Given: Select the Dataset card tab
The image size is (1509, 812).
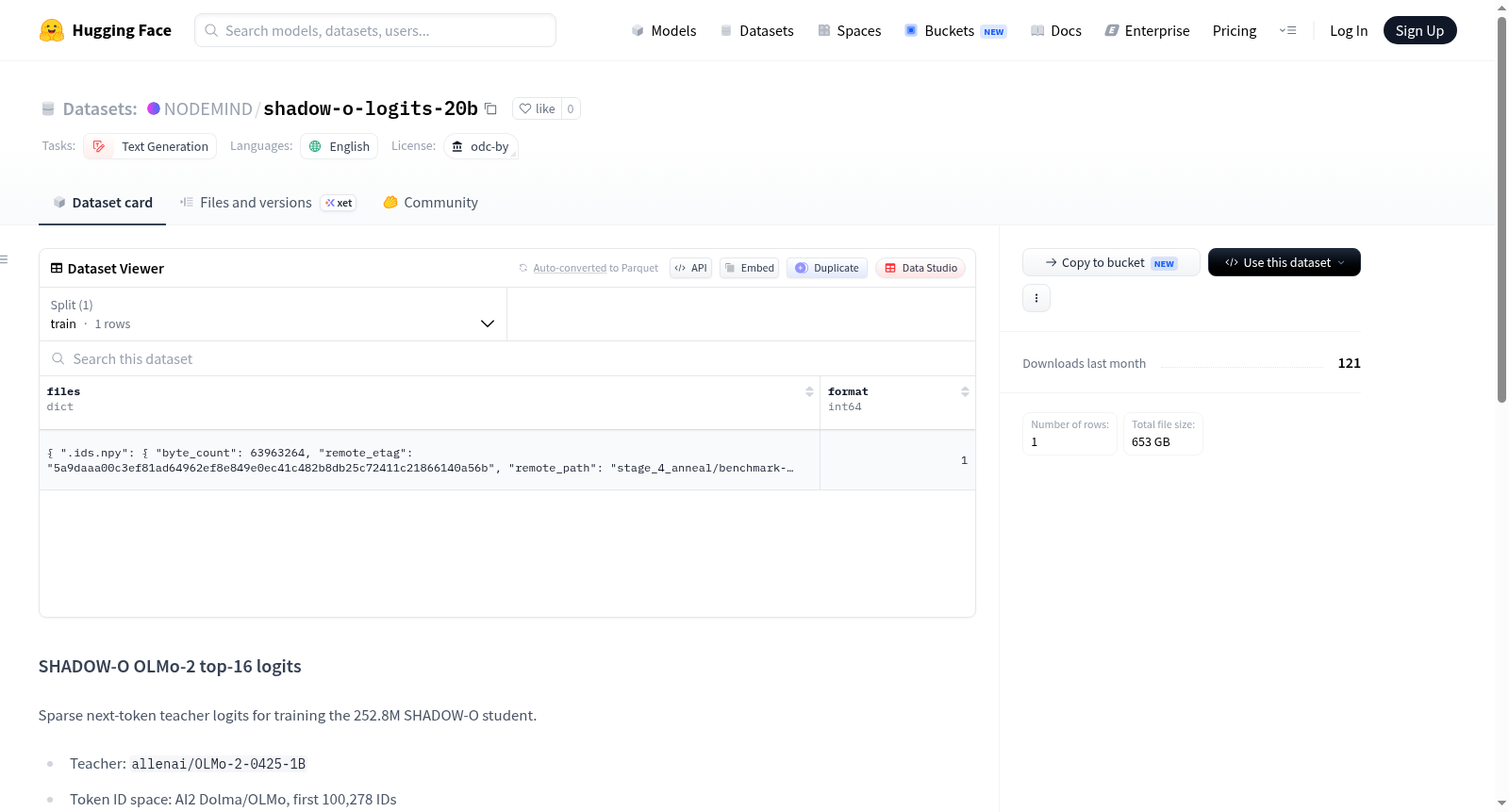Looking at the screenshot, I should 103,203.
